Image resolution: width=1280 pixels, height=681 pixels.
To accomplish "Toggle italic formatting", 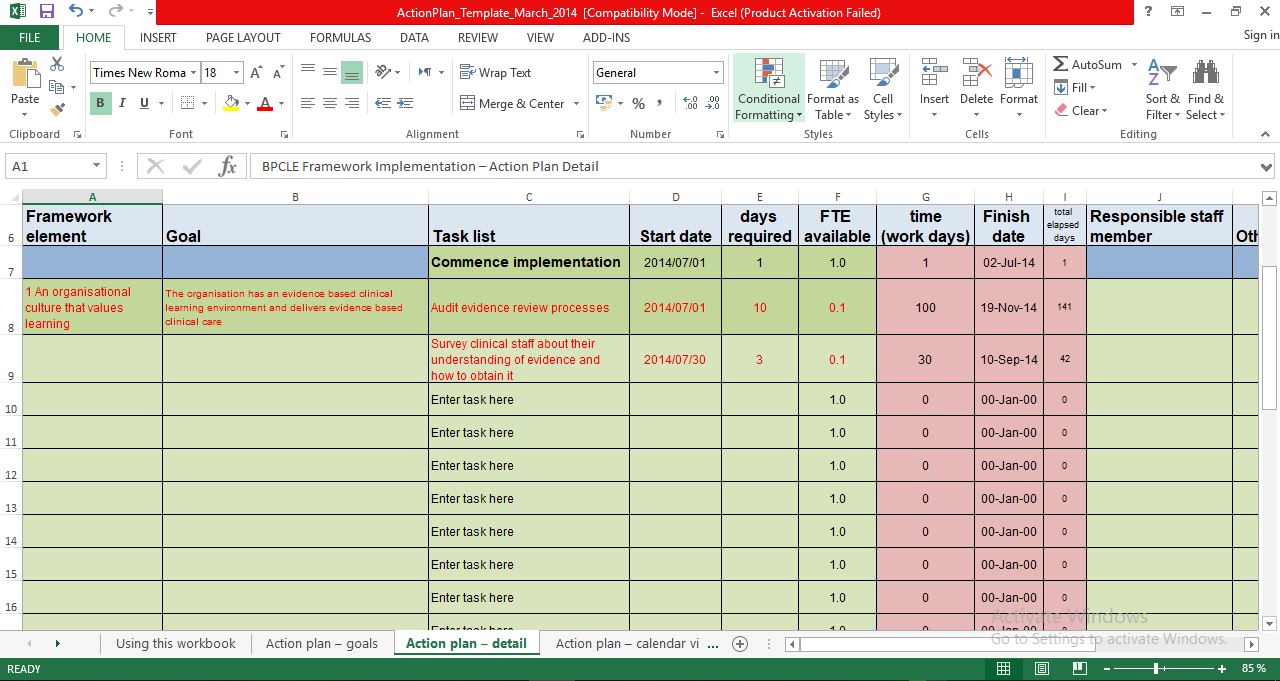I will click(x=120, y=103).
